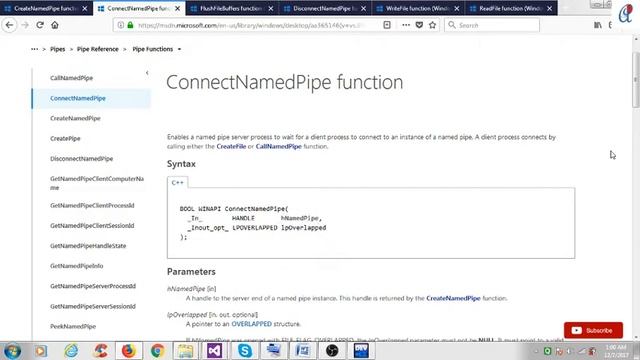Open GetNamedPipeServerProcessId in the sidebar
The width and height of the screenshot is (640, 360).
click(x=93, y=286)
